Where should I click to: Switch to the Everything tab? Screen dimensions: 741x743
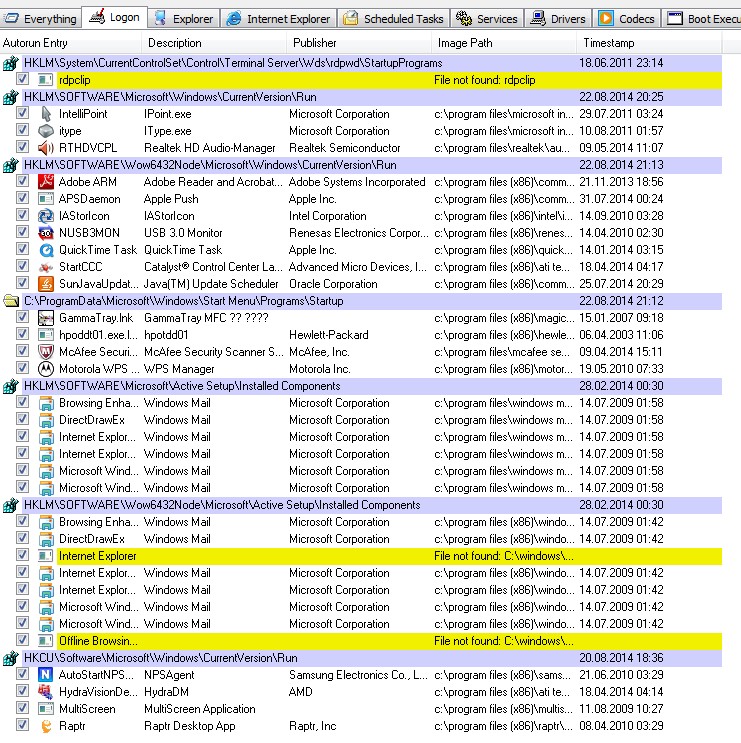[41, 19]
